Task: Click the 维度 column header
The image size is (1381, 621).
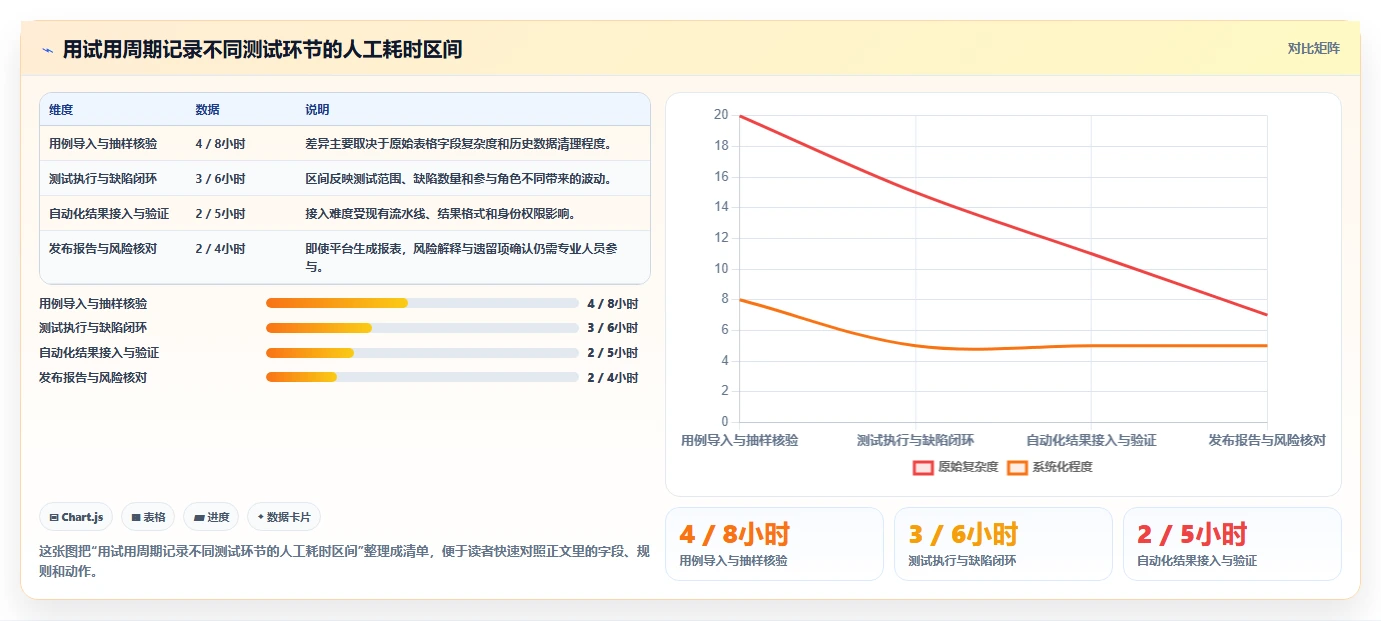Action: pos(61,110)
